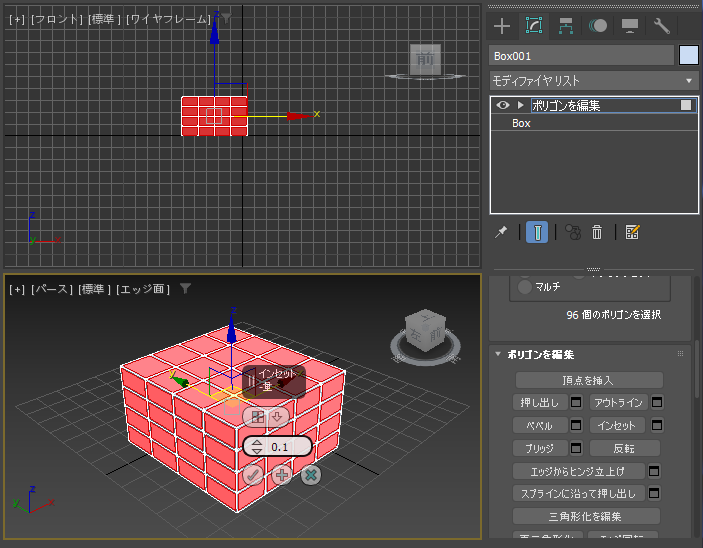Screen dimensions: 703x548
Task: Open settings box next to エッジからヒンジ立上げ
Action: (x=654, y=471)
